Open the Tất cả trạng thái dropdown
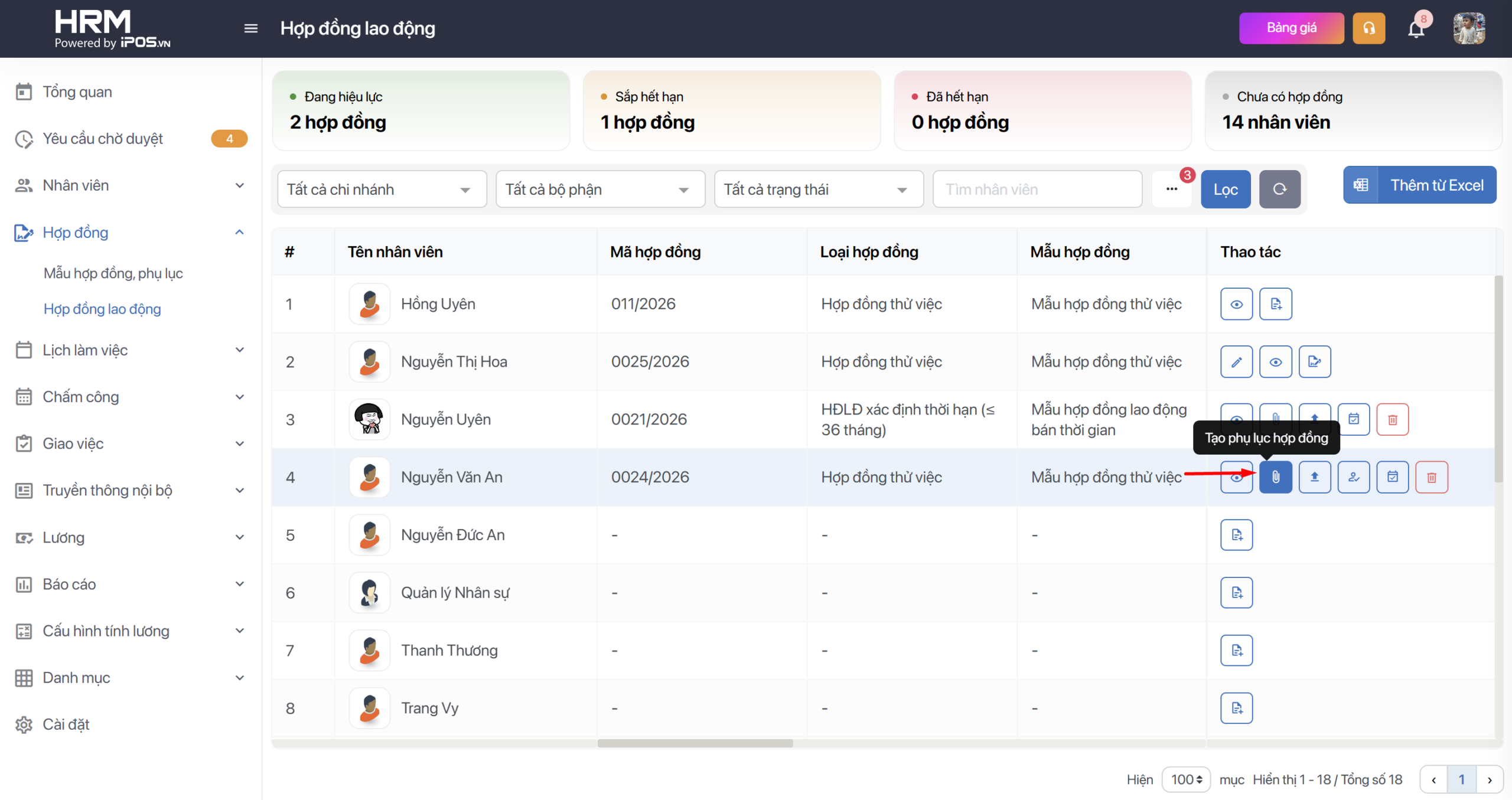This screenshot has height=800, width=1512. (818, 190)
